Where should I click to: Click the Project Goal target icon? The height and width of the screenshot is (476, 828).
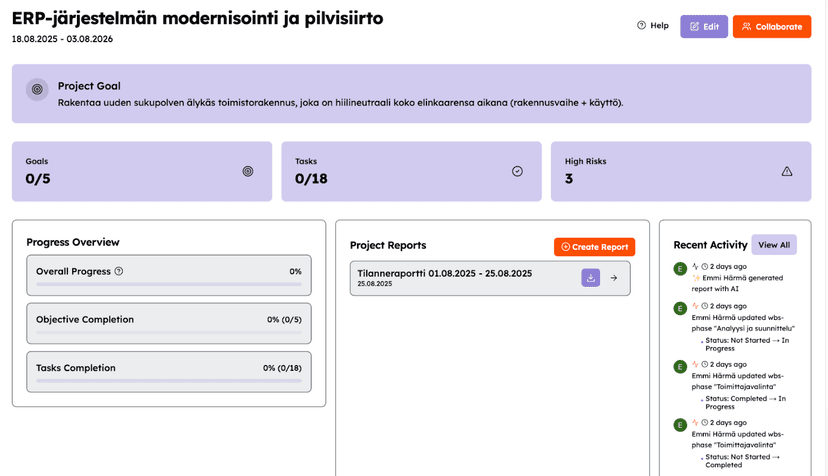click(x=37, y=89)
